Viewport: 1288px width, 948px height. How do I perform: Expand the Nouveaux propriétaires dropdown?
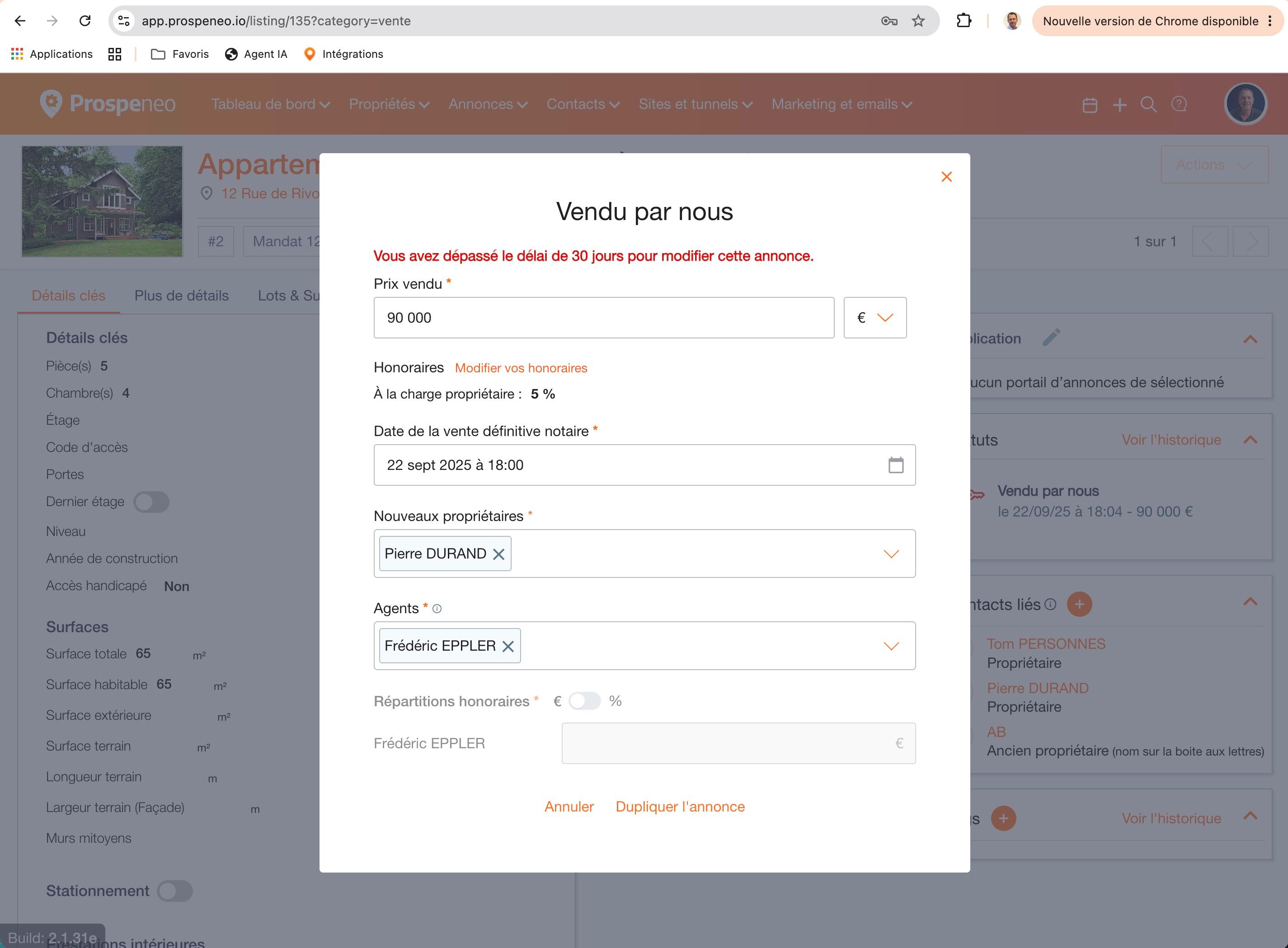point(891,554)
